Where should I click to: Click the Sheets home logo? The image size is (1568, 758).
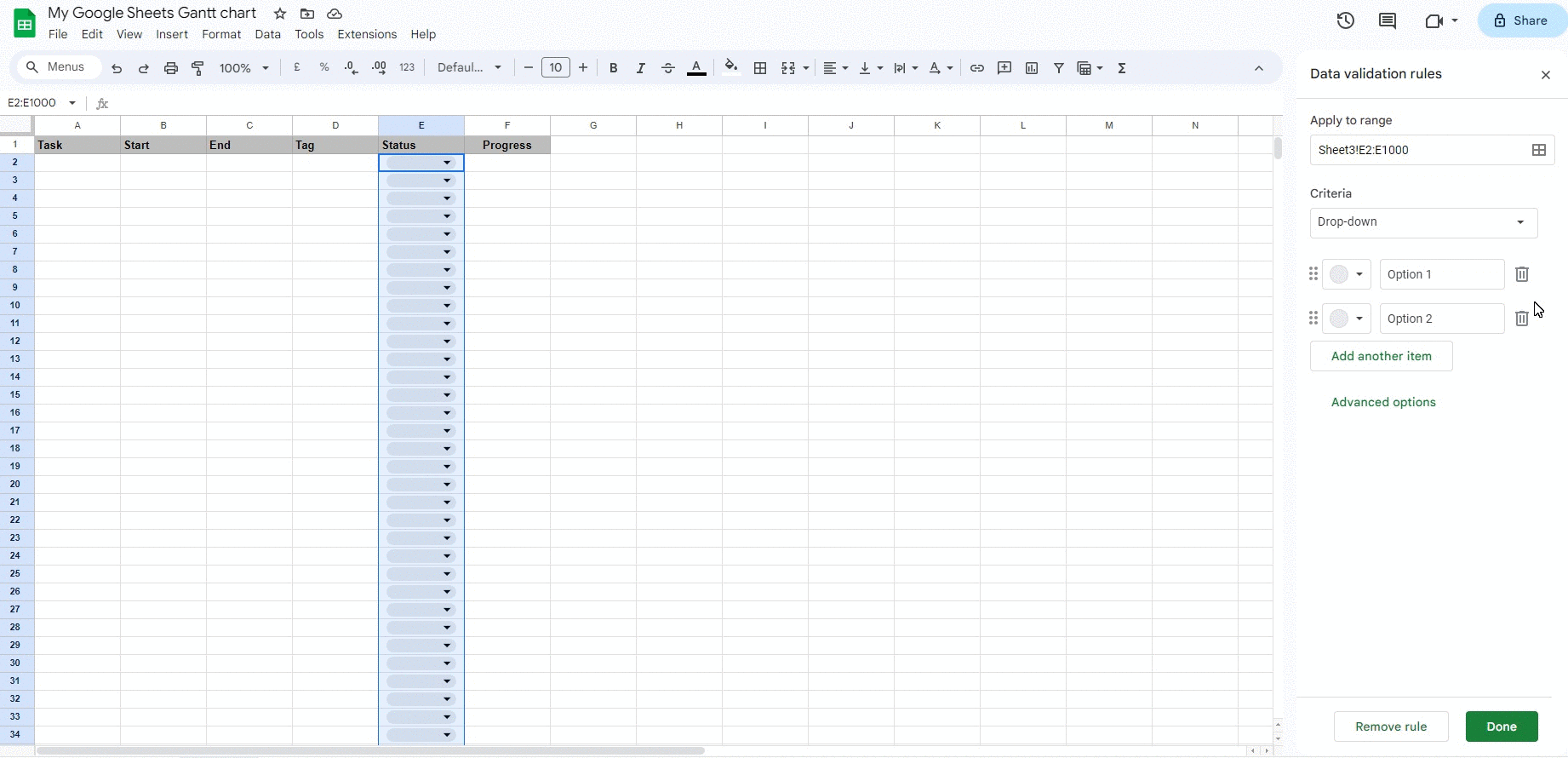25,23
